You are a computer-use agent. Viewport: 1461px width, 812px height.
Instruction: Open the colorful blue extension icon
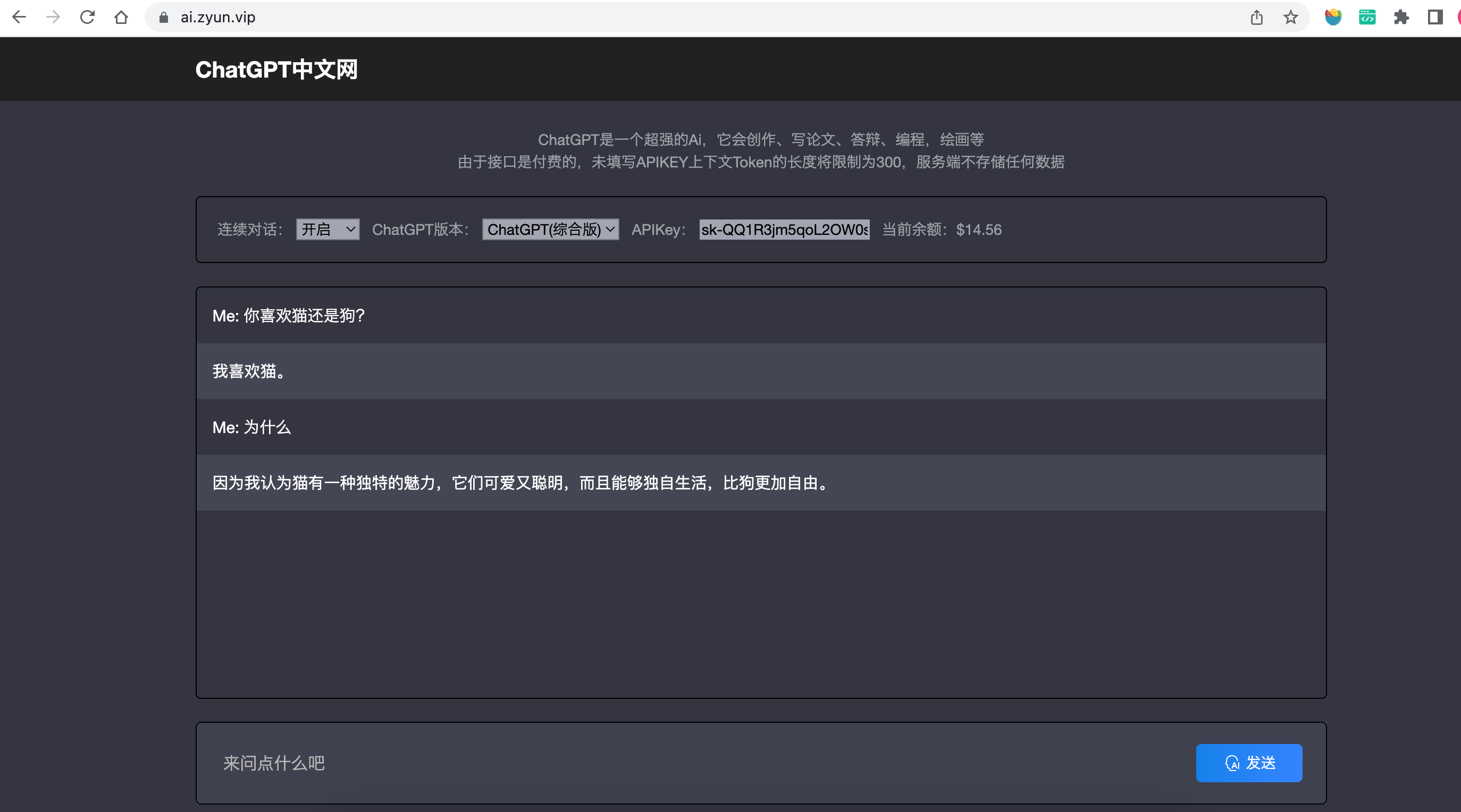coord(1333,18)
